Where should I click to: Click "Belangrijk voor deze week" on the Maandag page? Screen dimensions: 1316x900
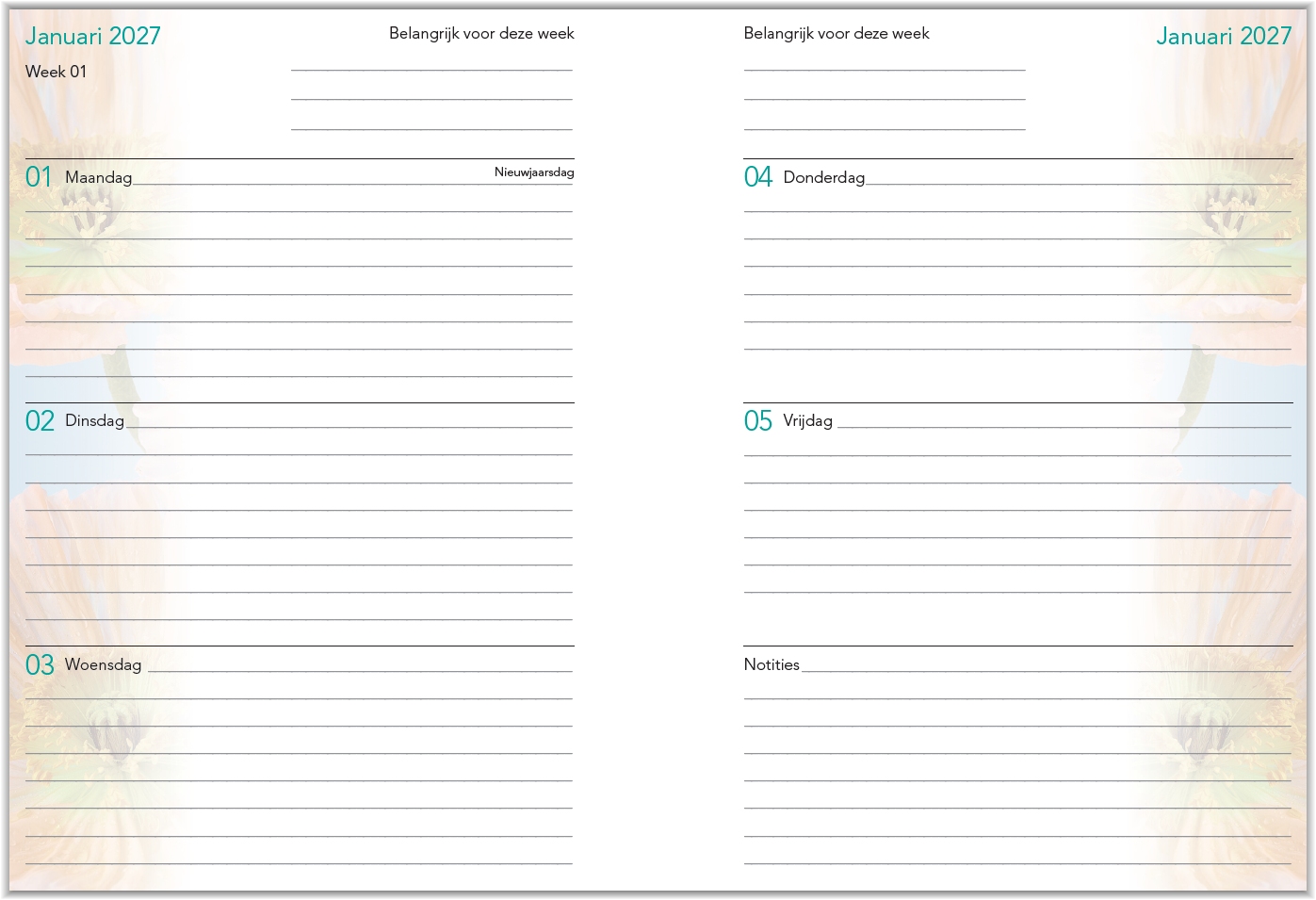(x=481, y=34)
